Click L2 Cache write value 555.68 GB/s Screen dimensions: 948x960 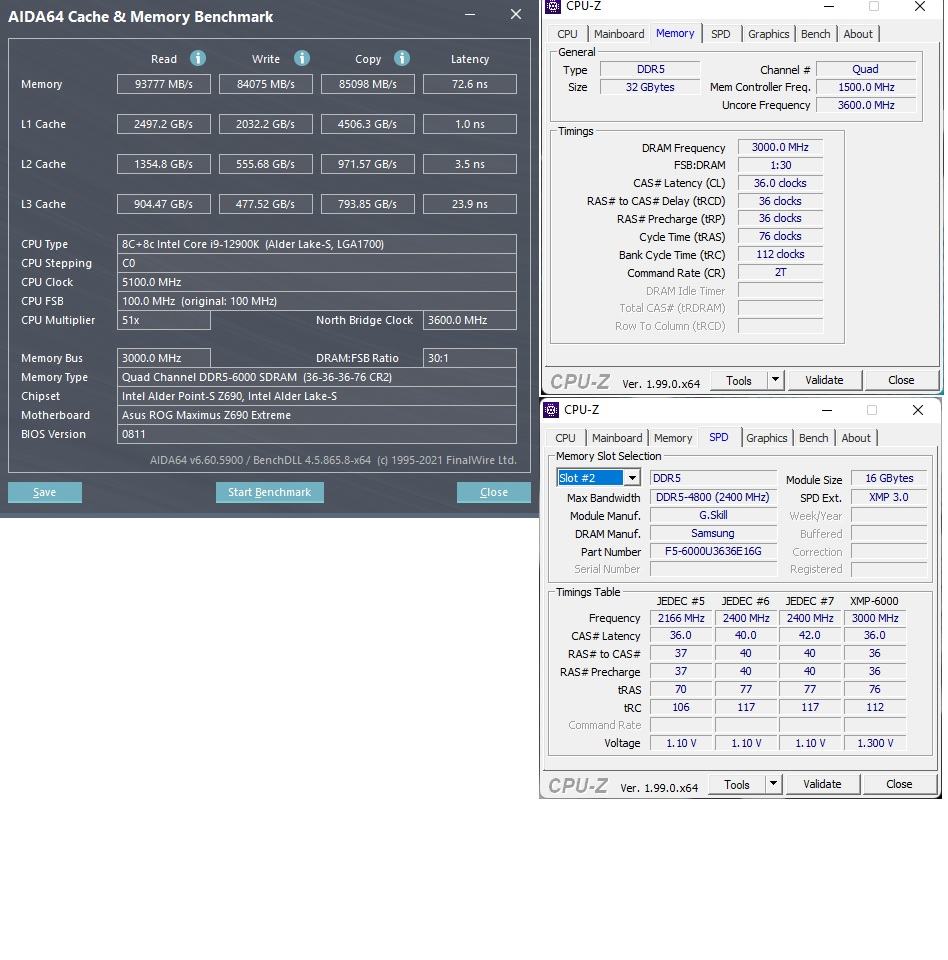point(266,164)
